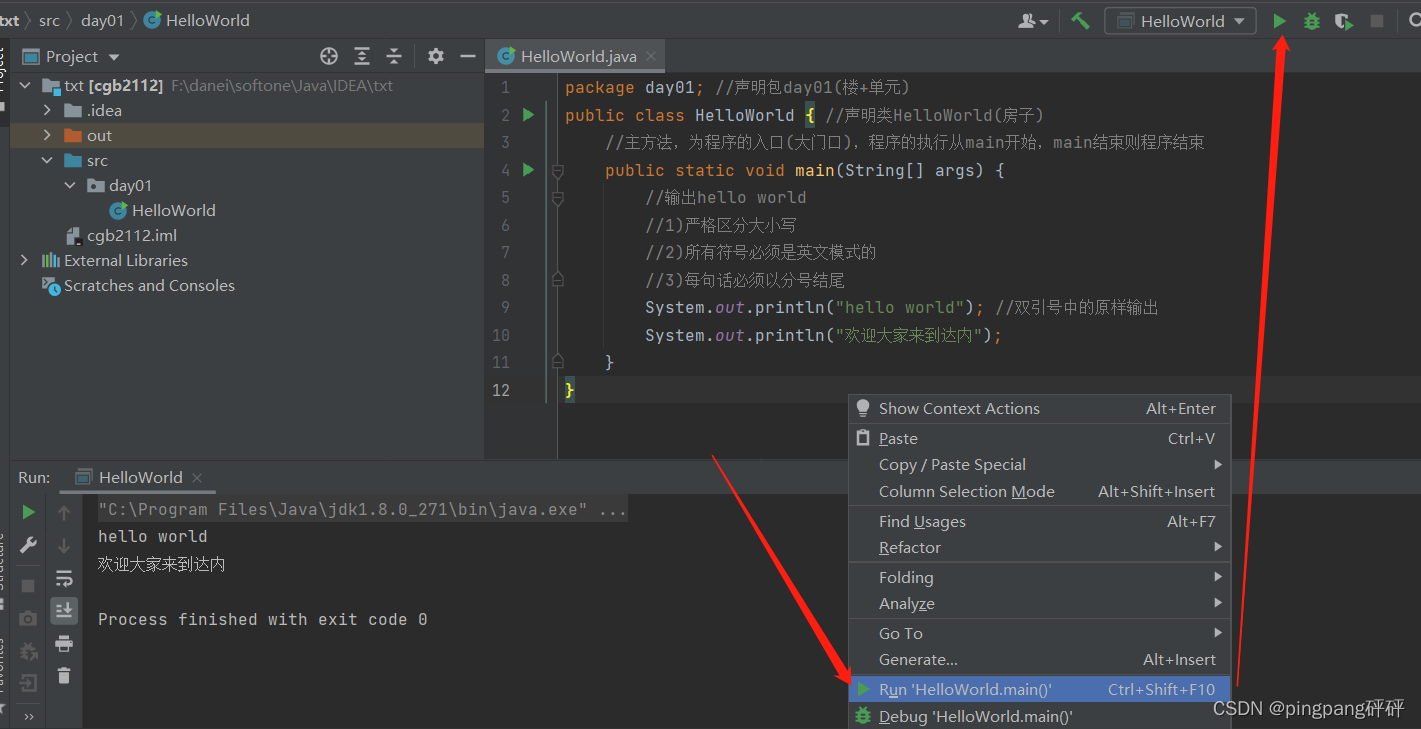This screenshot has width=1421, height=729.
Task: Expand the .idea folder
Action: tap(47, 110)
